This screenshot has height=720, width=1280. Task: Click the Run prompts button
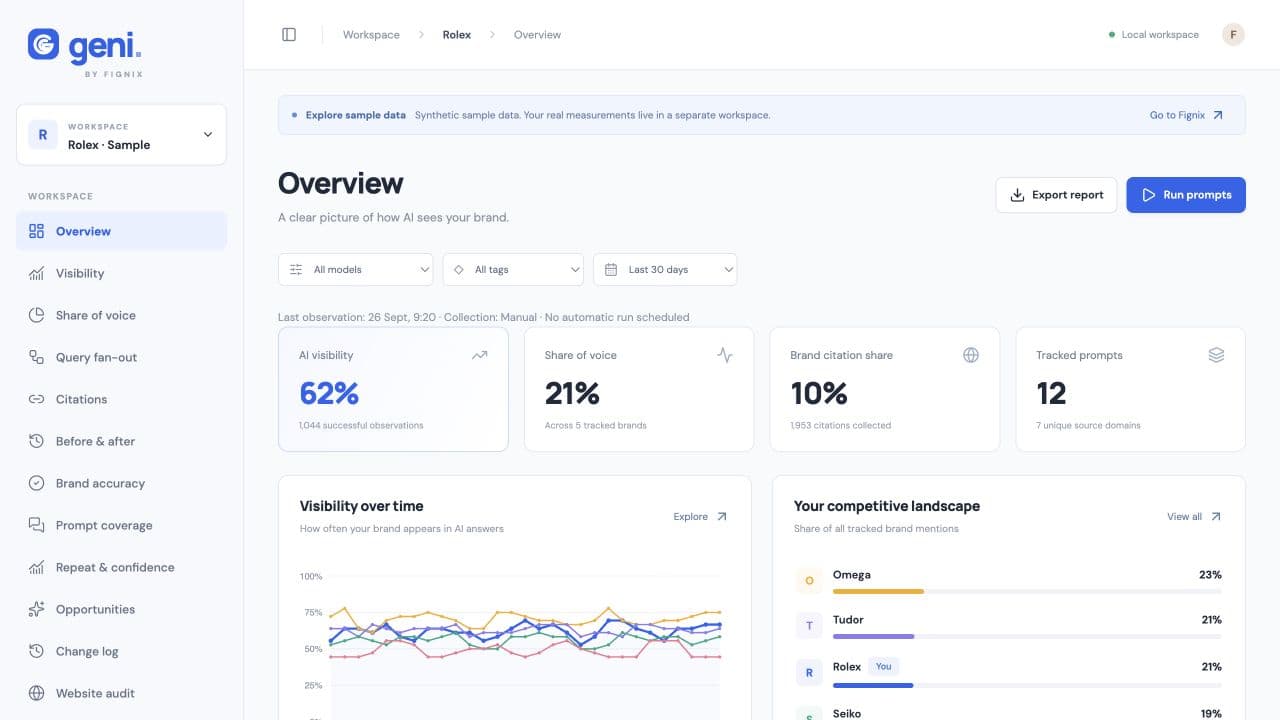click(x=1186, y=195)
